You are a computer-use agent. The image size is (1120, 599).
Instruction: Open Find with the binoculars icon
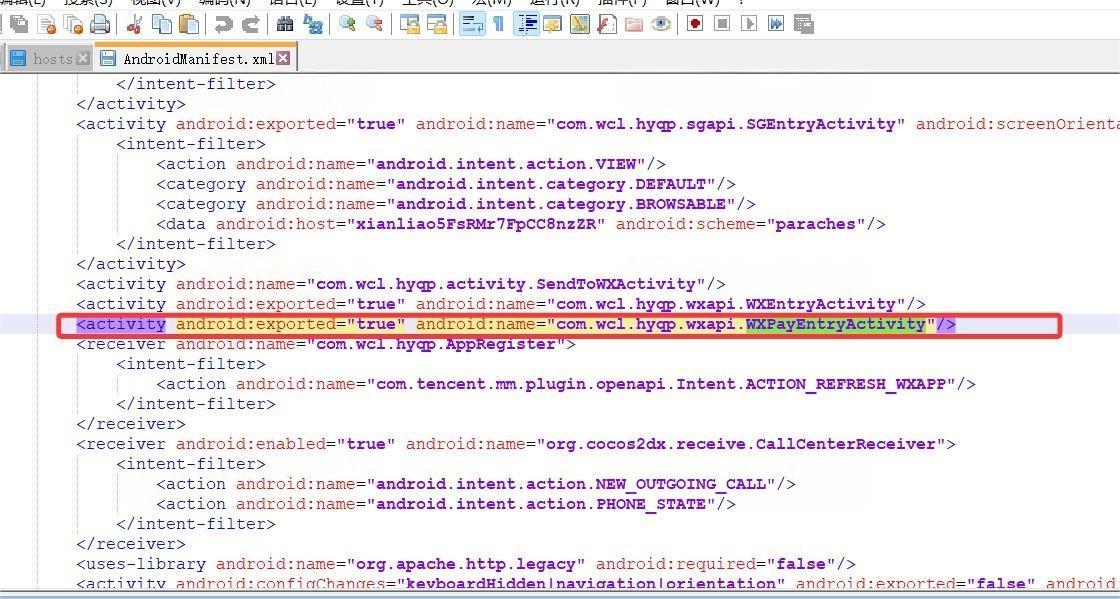[285, 24]
